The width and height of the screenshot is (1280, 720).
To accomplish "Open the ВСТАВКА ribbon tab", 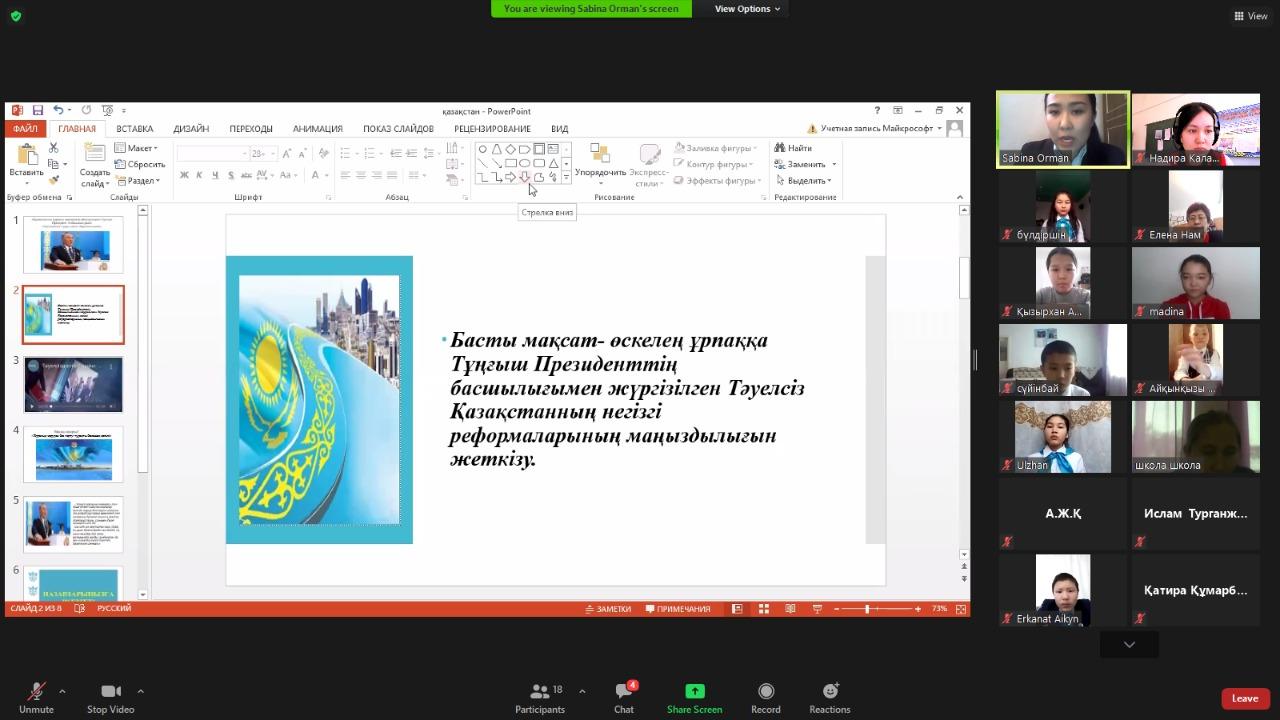I will tap(134, 129).
